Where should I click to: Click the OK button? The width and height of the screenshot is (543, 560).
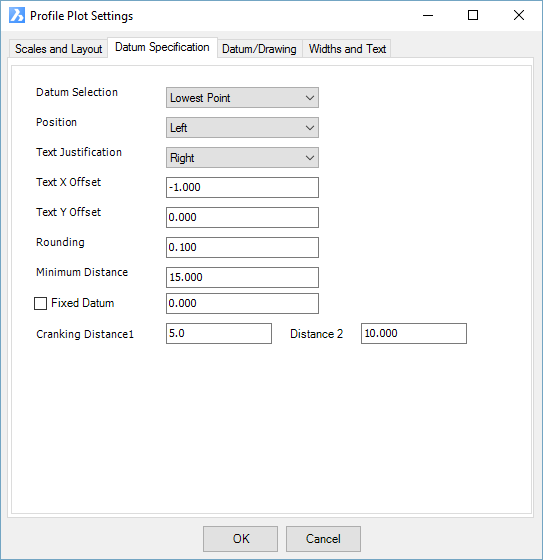click(240, 539)
